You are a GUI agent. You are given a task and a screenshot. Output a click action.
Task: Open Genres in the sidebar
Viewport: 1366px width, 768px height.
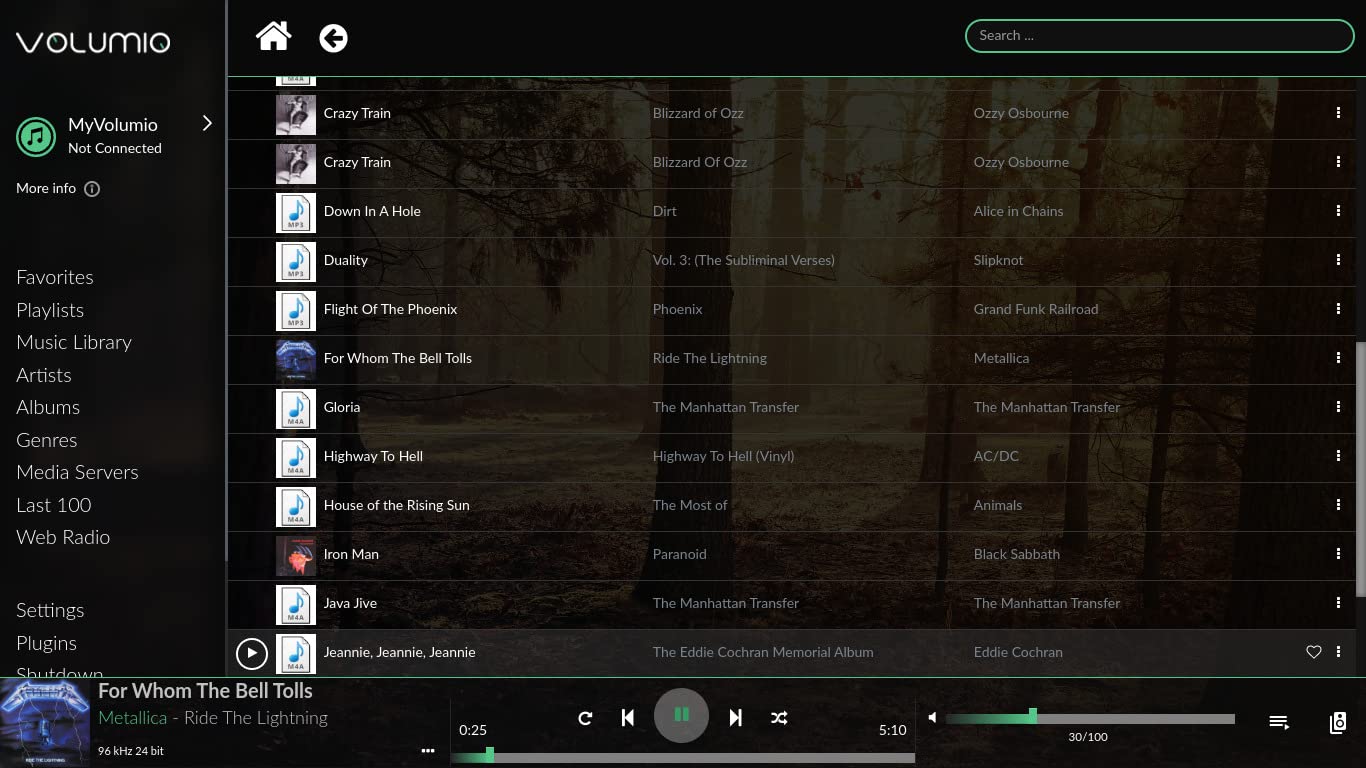(x=47, y=440)
